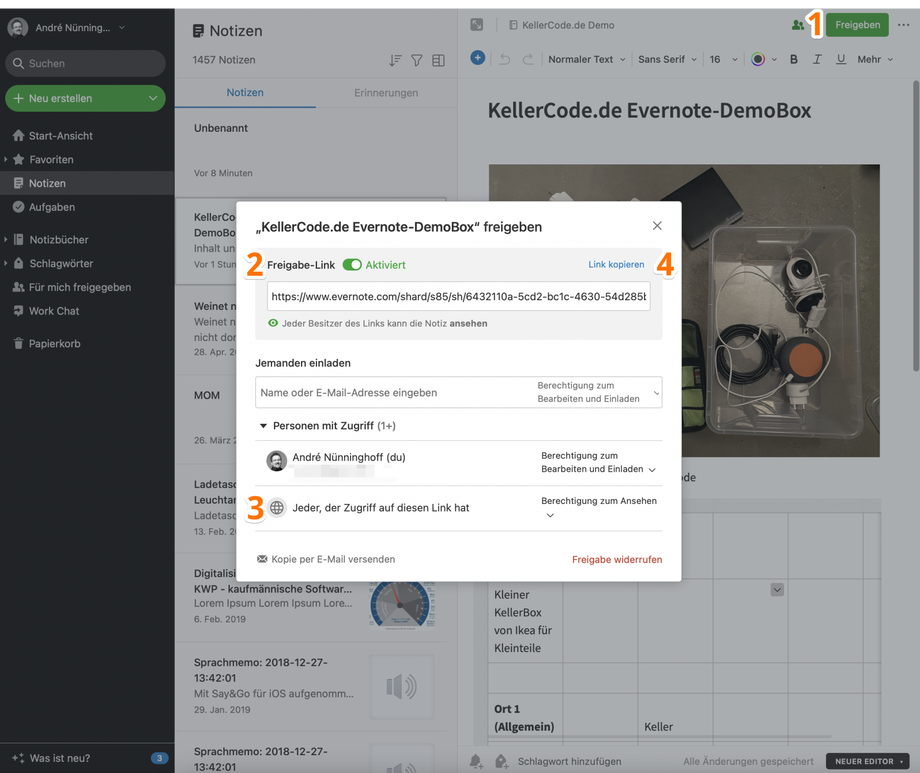Open KellerCode.de Demo notebook
Screen dimensions: 920x773
(562, 25)
